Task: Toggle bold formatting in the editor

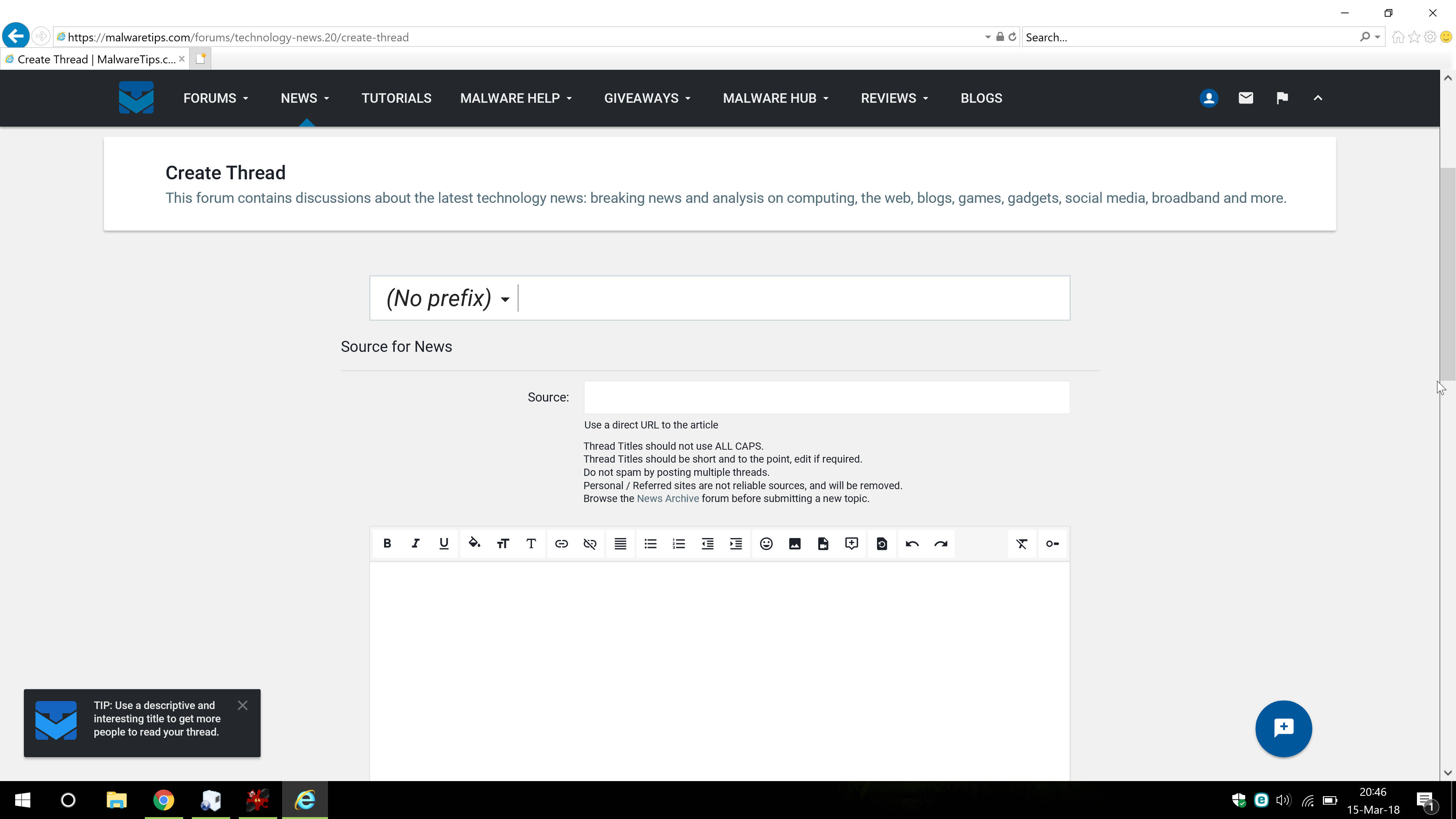Action: pyautogui.click(x=387, y=544)
